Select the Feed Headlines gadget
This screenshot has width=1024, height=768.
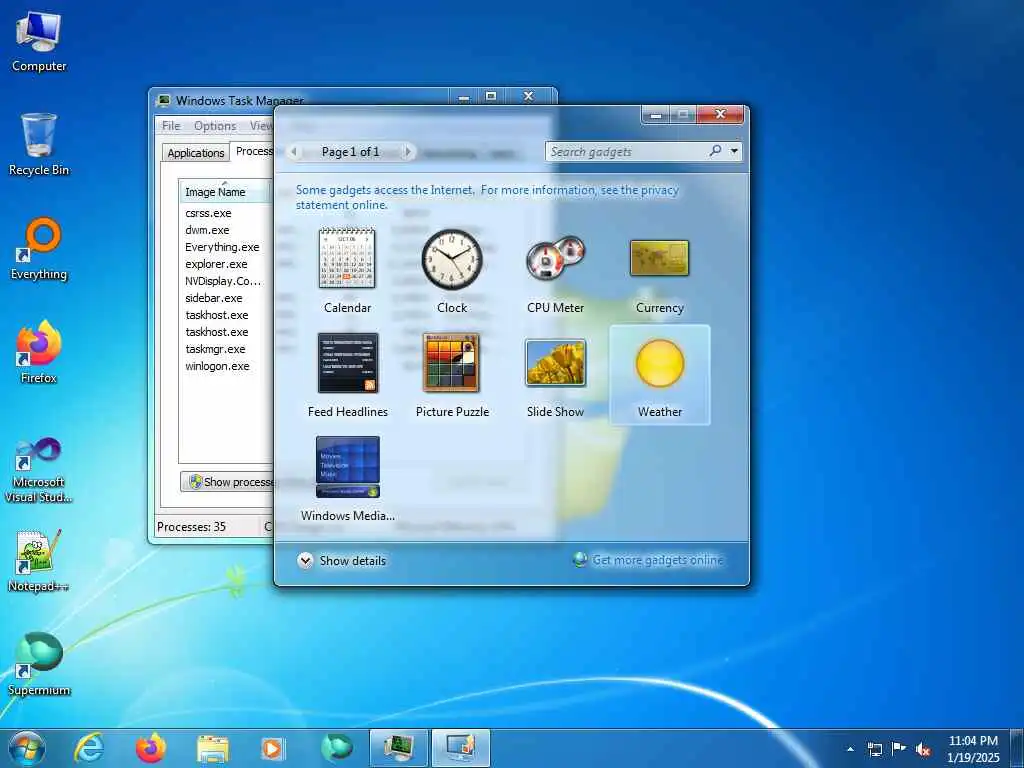(347, 374)
